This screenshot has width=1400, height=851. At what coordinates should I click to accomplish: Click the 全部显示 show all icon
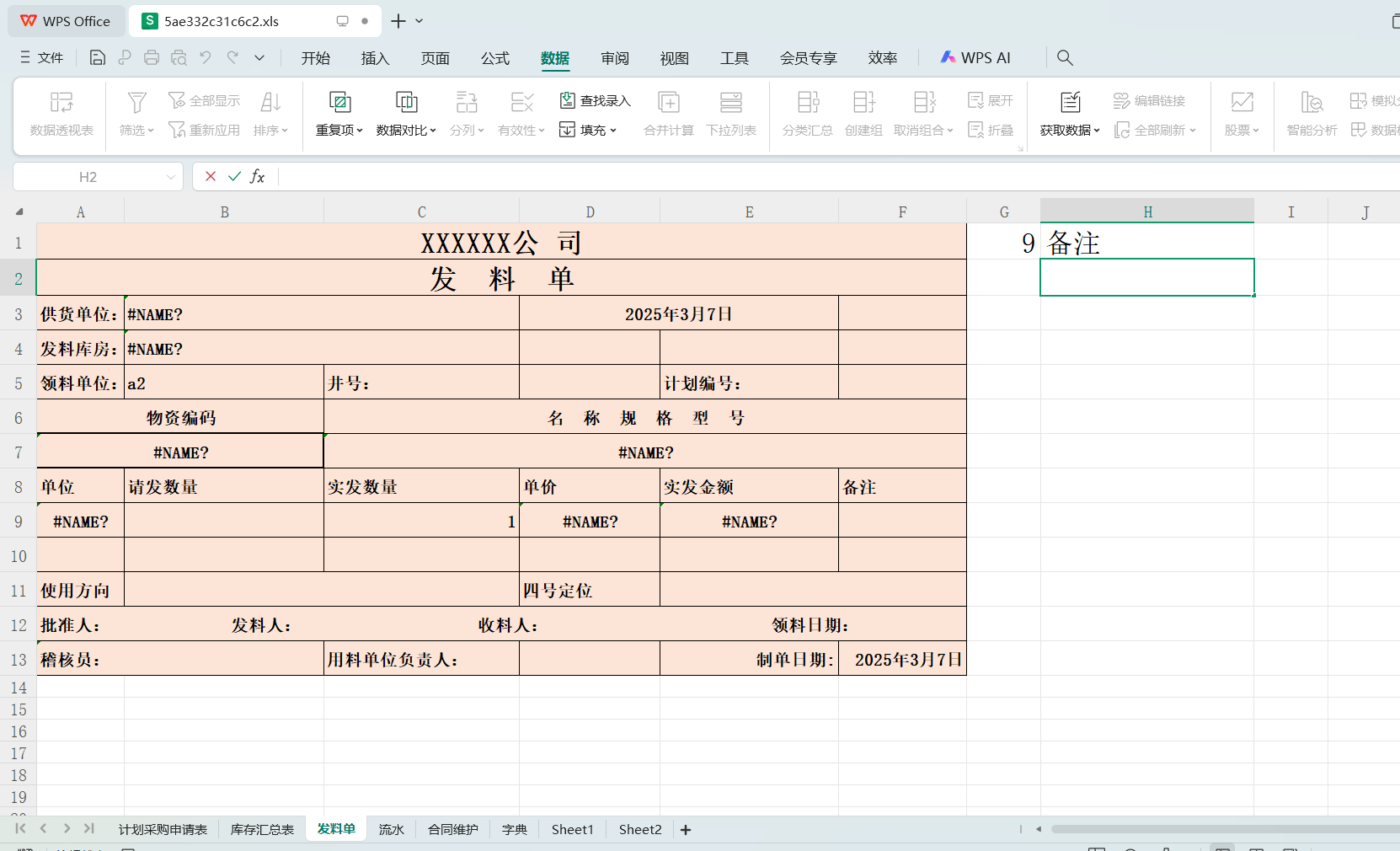203,99
